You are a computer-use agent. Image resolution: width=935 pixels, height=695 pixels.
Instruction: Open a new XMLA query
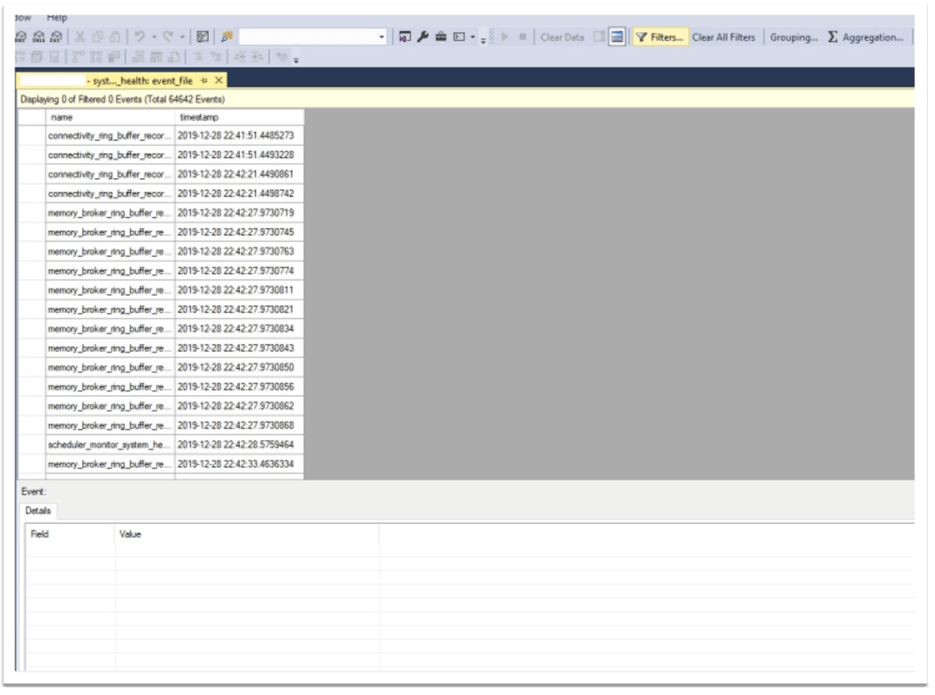[x=39, y=37]
